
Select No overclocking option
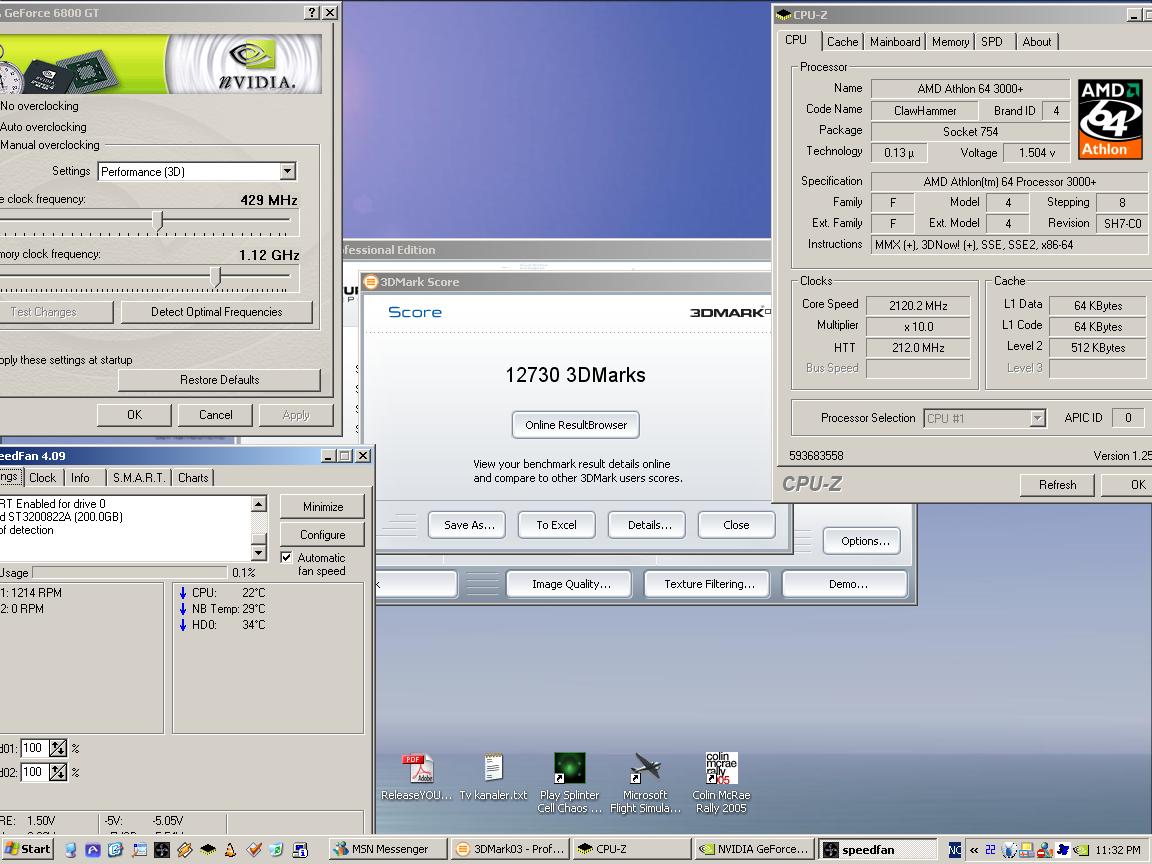pyautogui.click(x=40, y=106)
